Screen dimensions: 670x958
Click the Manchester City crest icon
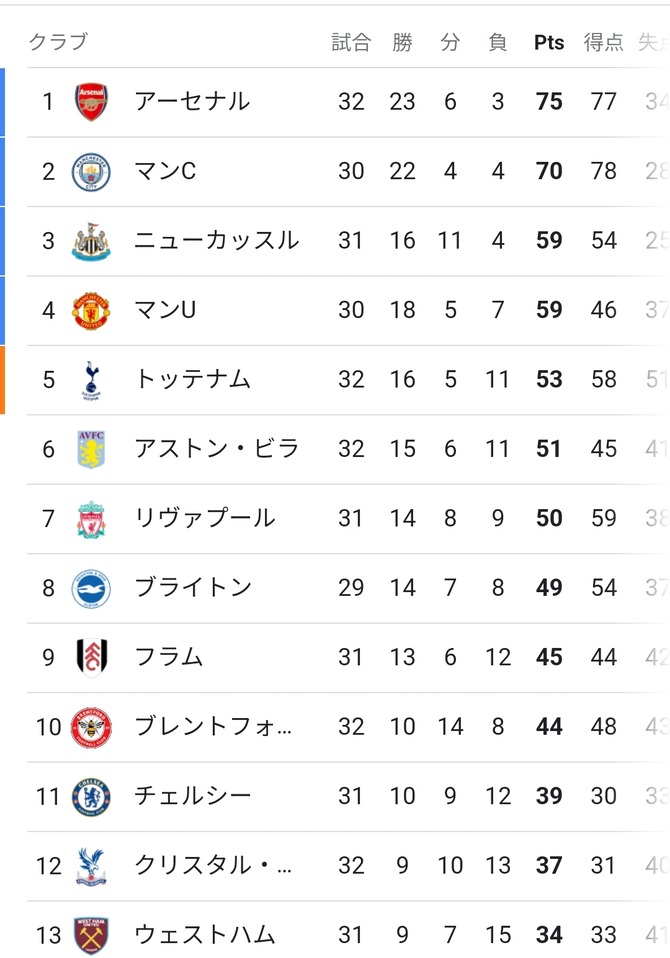pos(91,172)
